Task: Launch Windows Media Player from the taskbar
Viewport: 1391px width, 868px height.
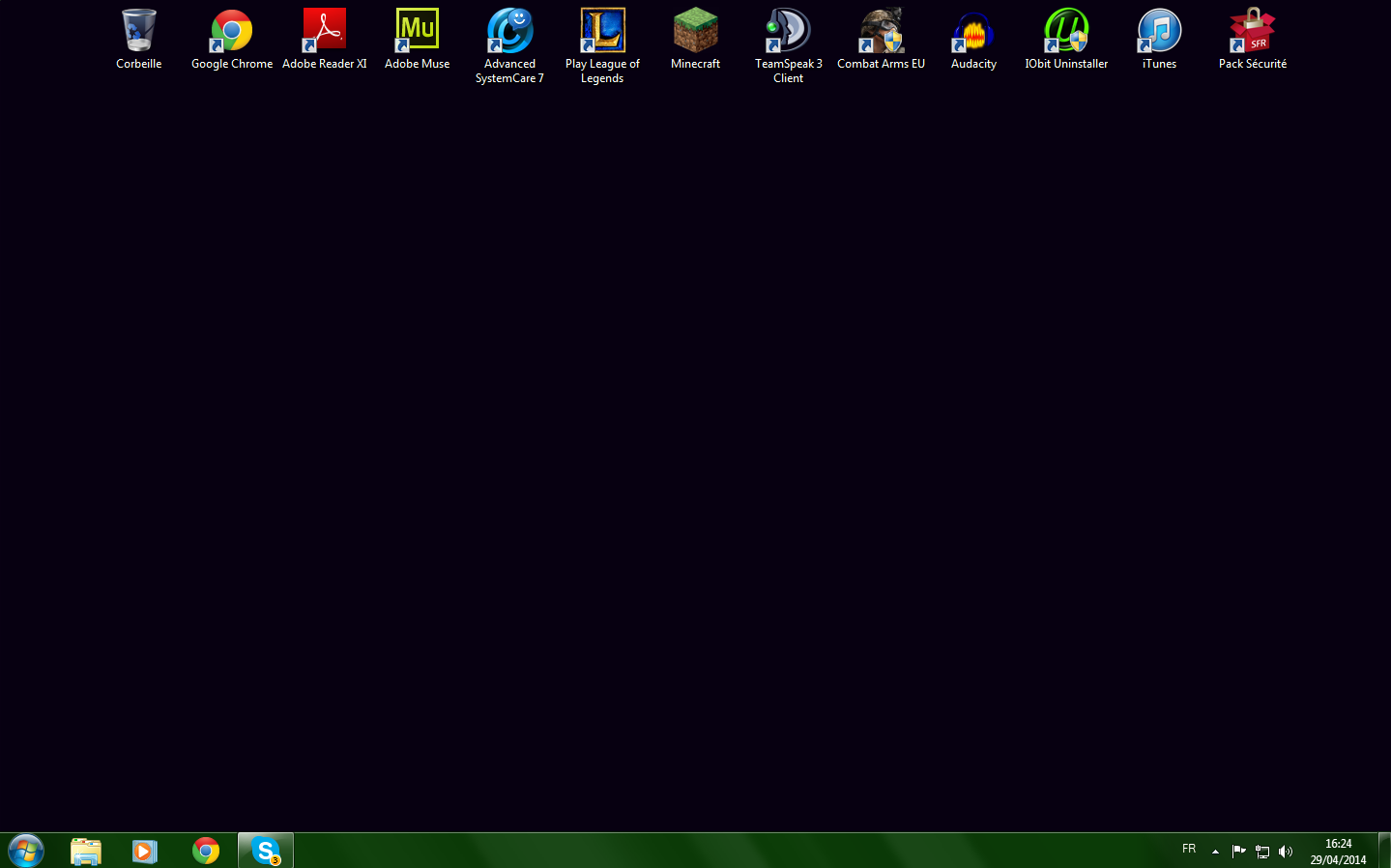Action: [x=145, y=851]
